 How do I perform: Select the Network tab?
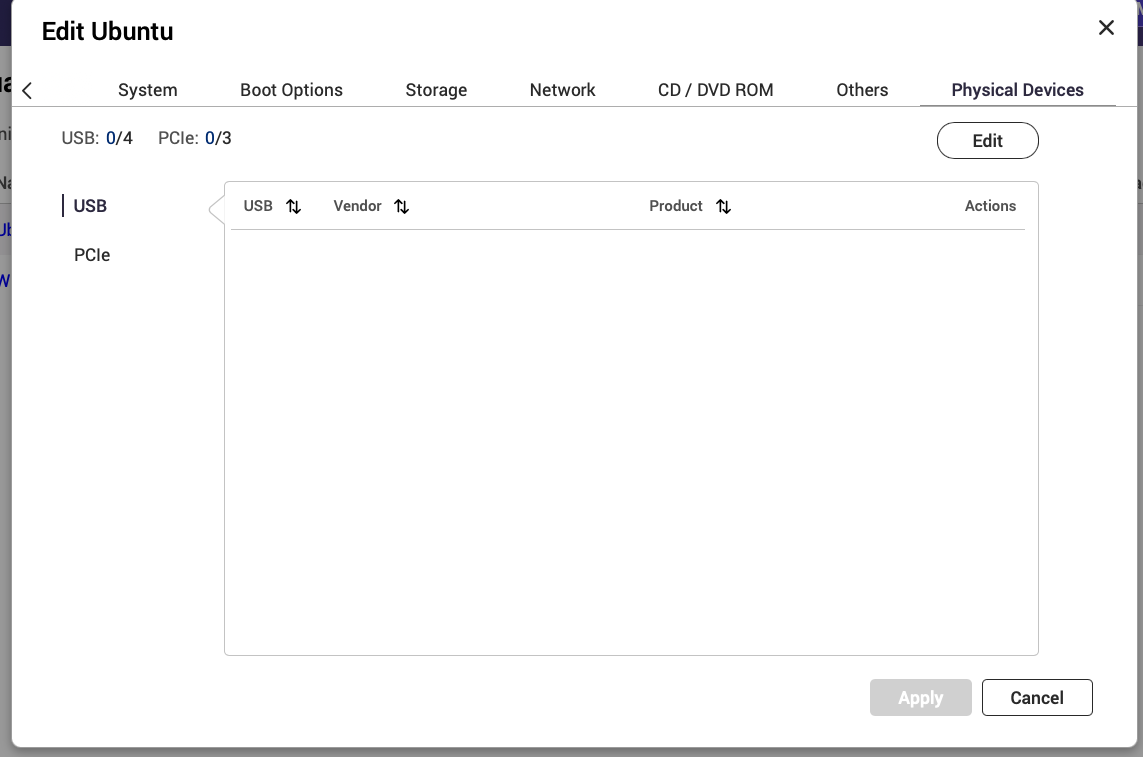pyautogui.click(x=562, y=90)
